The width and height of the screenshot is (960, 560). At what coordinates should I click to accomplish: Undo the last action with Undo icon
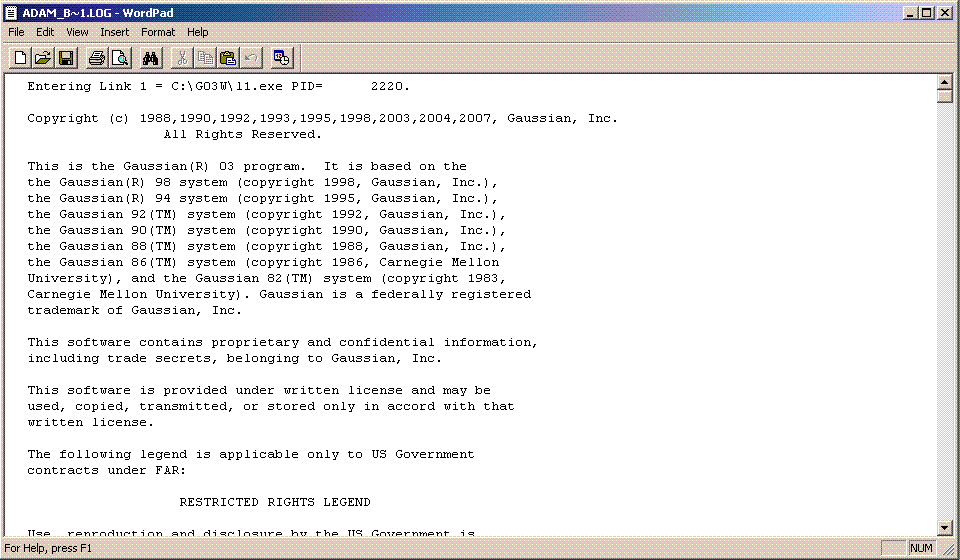pyautogui.click(x=251, y=58)
